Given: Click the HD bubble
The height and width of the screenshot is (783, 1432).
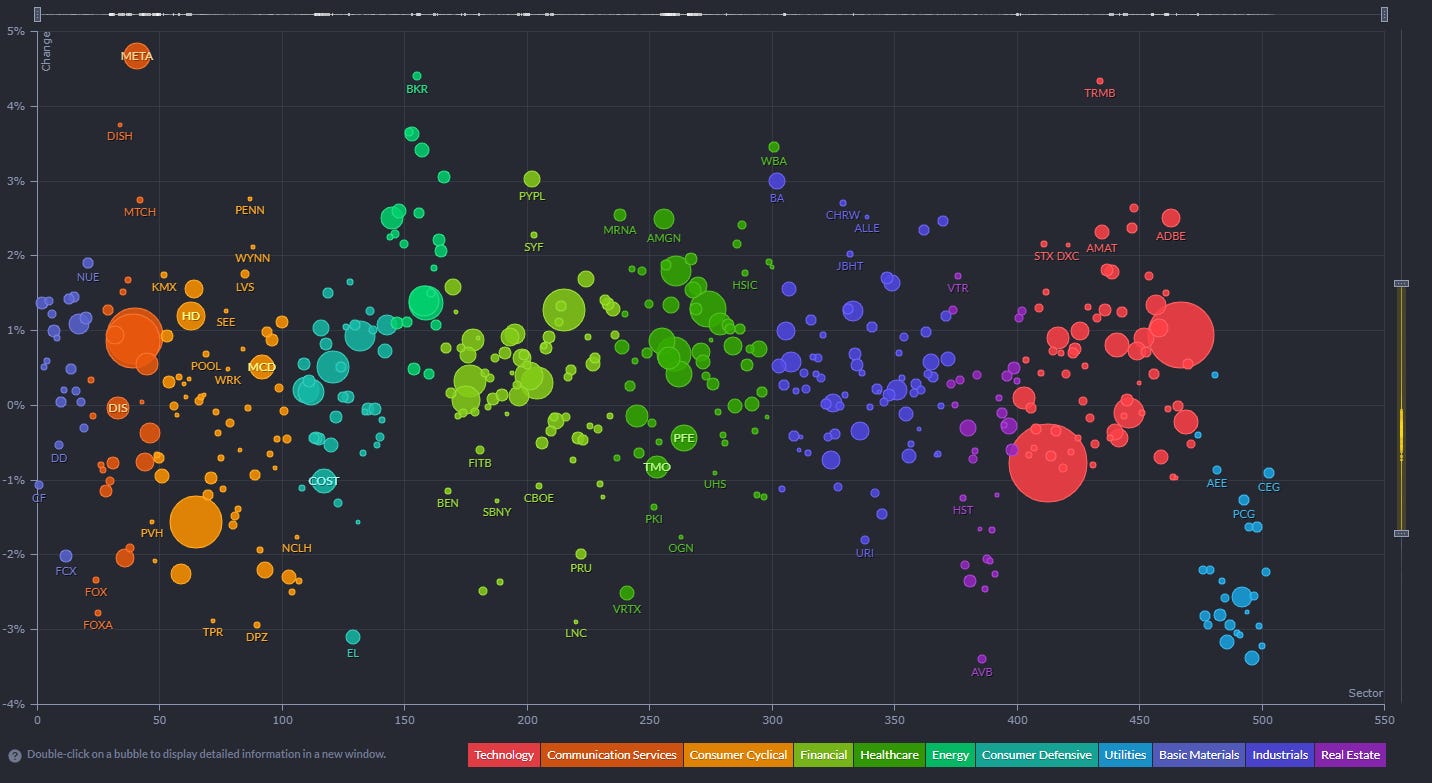Looking at the screenshot, I should point(191,316).
